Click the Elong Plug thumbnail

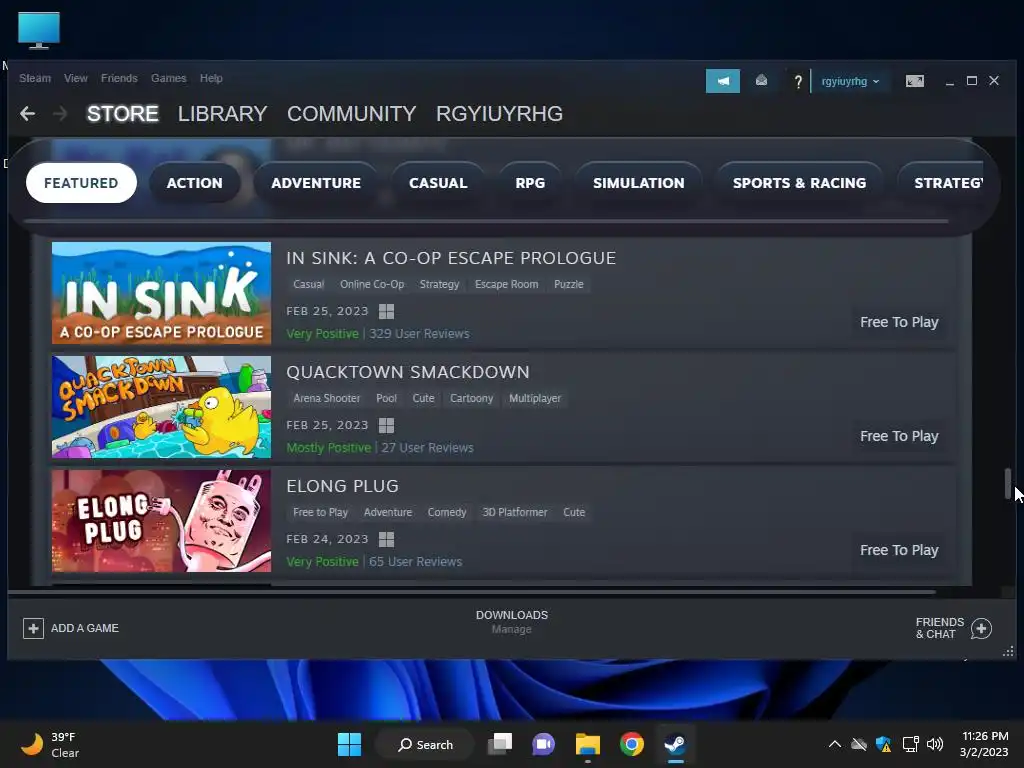[x=161, y=521]
